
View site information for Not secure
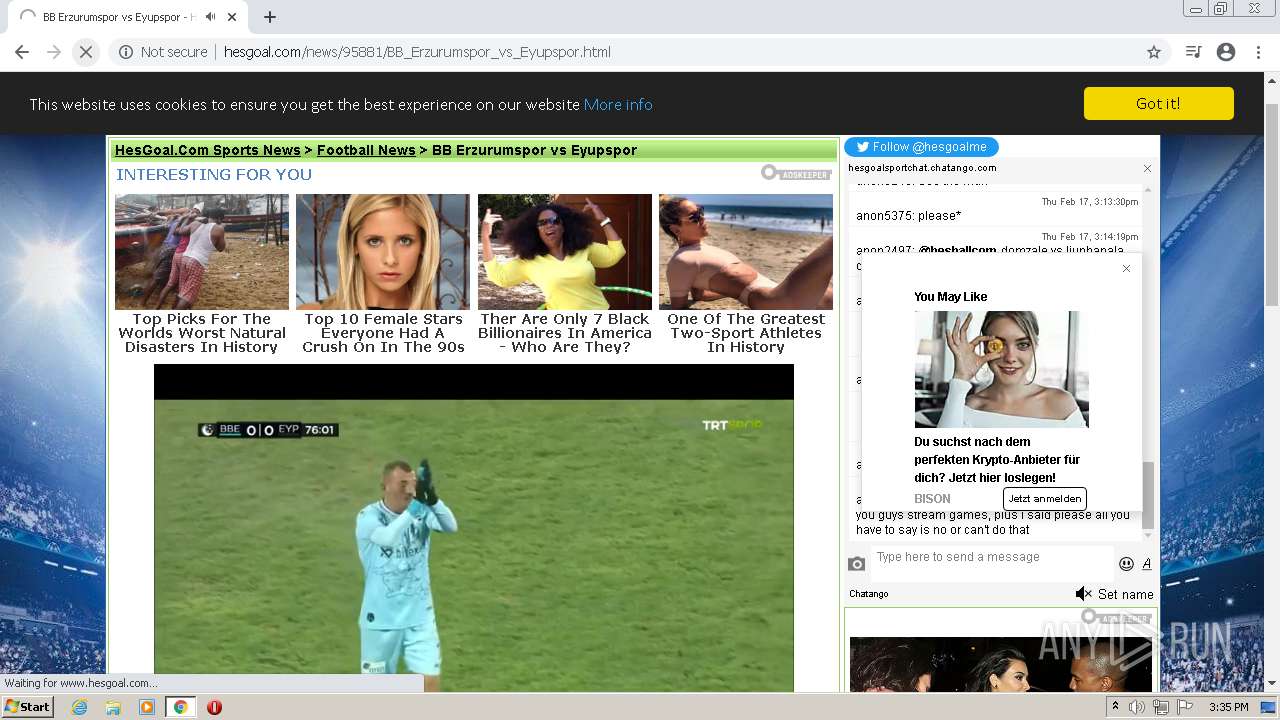pyautogui.click(x=163, y=52)
